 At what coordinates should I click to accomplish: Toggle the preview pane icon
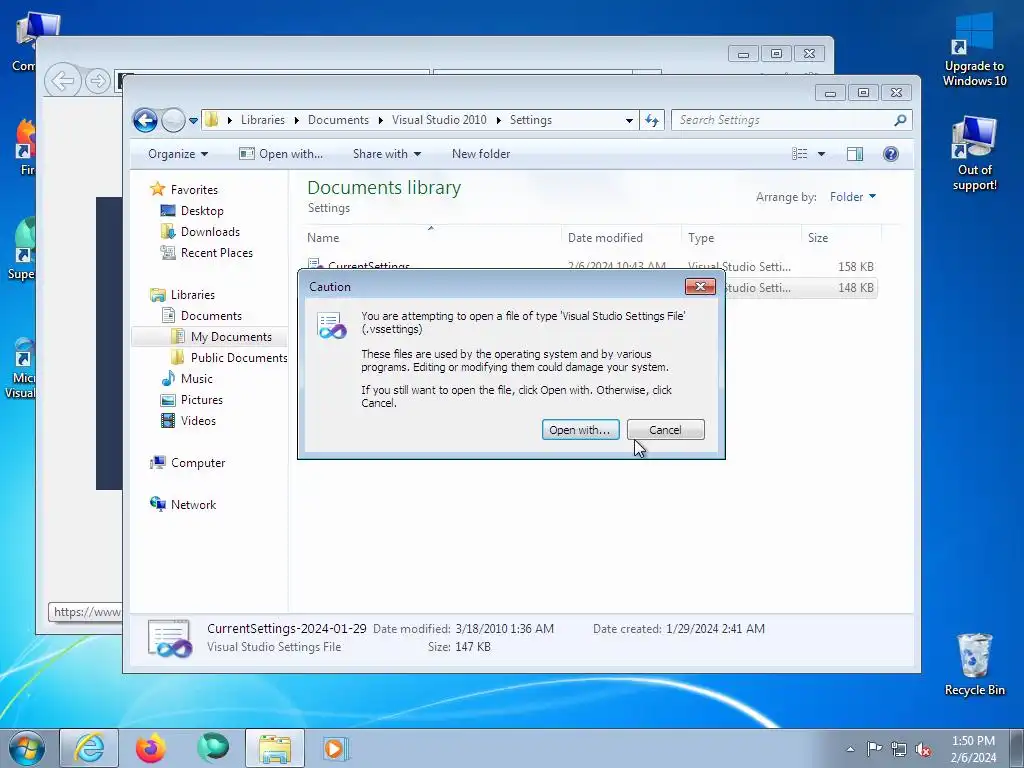pos(855,154)
